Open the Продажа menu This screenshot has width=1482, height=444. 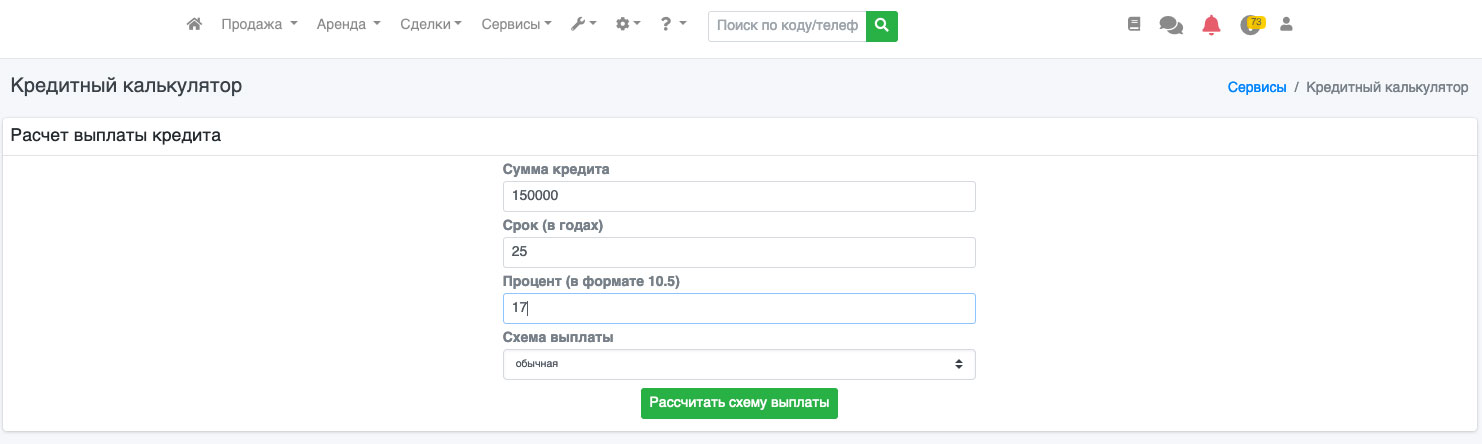(x=259, y=25)
